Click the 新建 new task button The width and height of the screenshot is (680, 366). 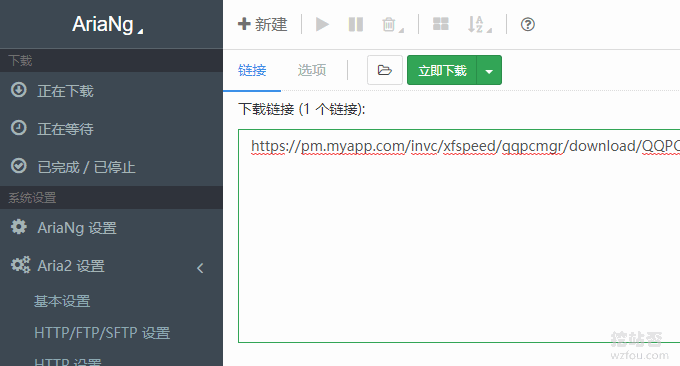point(262,24)
